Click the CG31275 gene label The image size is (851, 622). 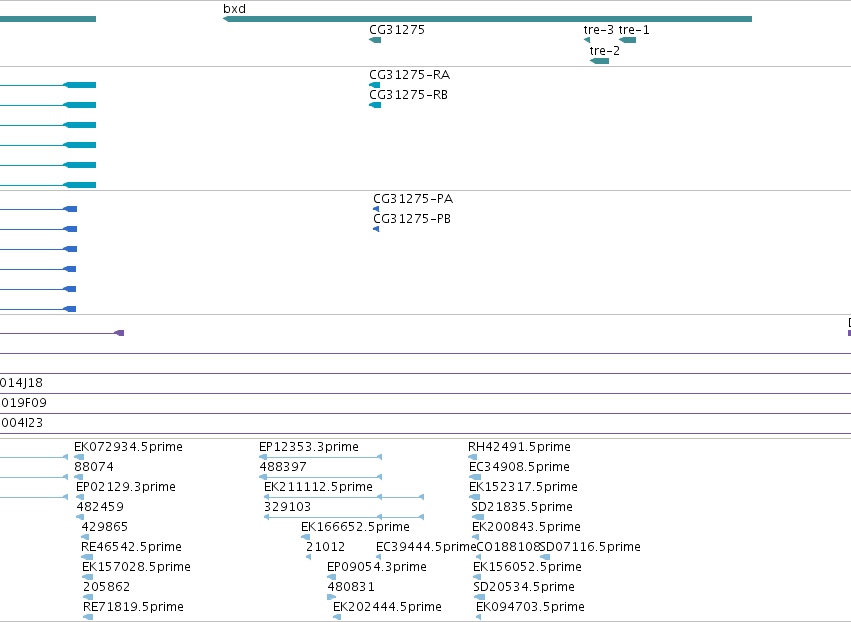tap(397, 30)
